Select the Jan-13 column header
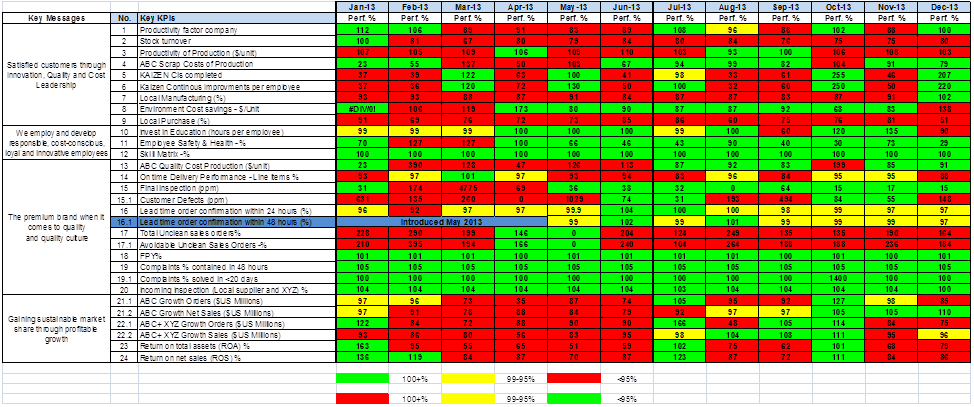 click(x=362, y=6)
